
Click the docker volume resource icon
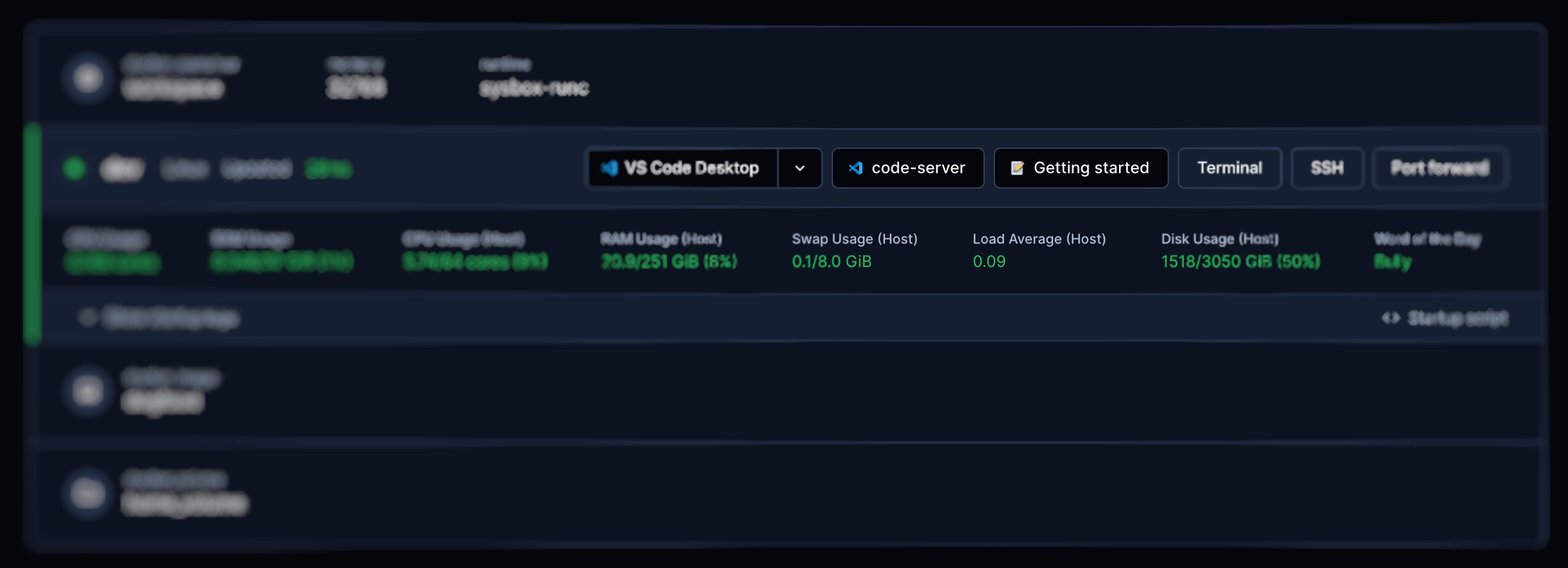(87, 493)
